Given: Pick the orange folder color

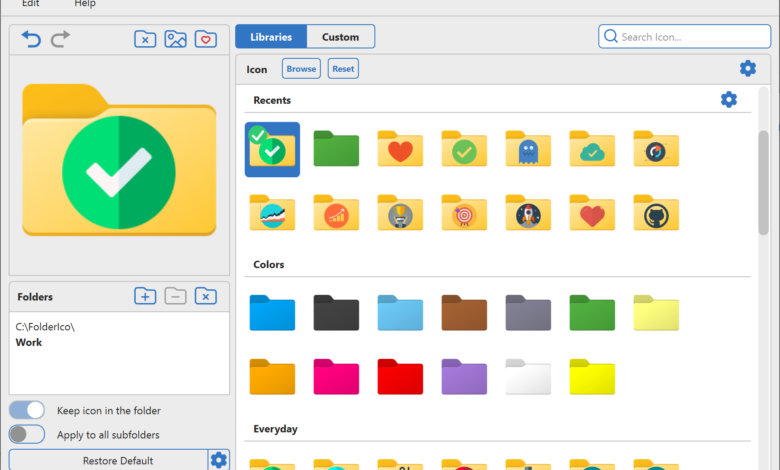Looking at the screenshot, I should click(x=272, y=377).
